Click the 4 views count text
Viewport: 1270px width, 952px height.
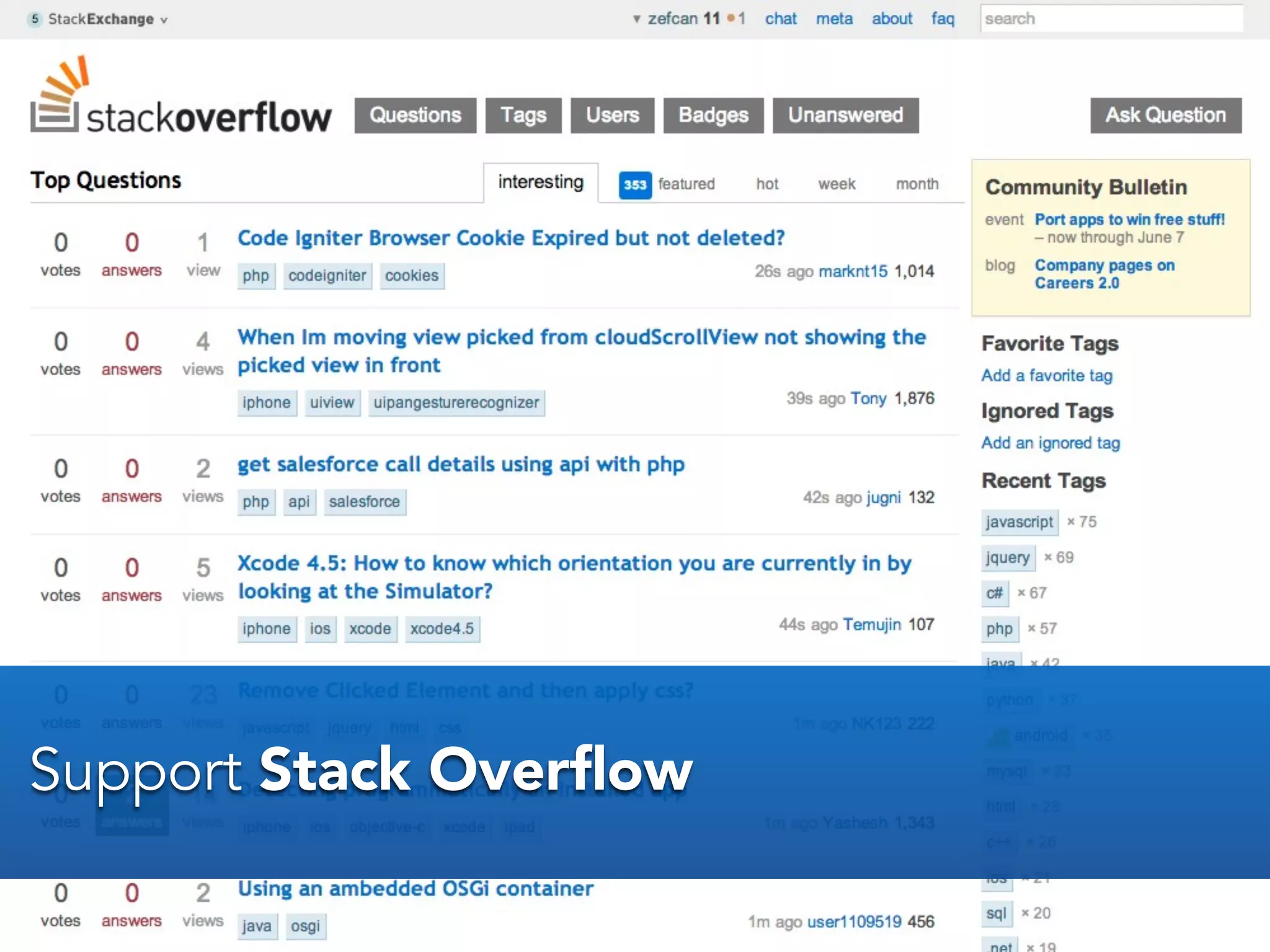pos(203,353)
